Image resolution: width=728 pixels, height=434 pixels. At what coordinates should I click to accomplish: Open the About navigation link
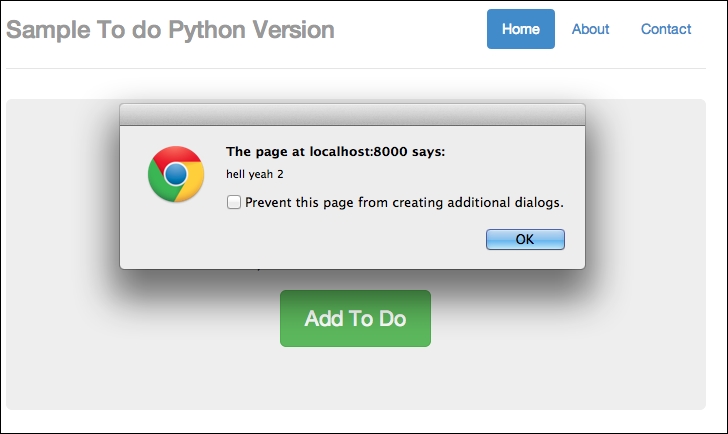coord(590,29)
